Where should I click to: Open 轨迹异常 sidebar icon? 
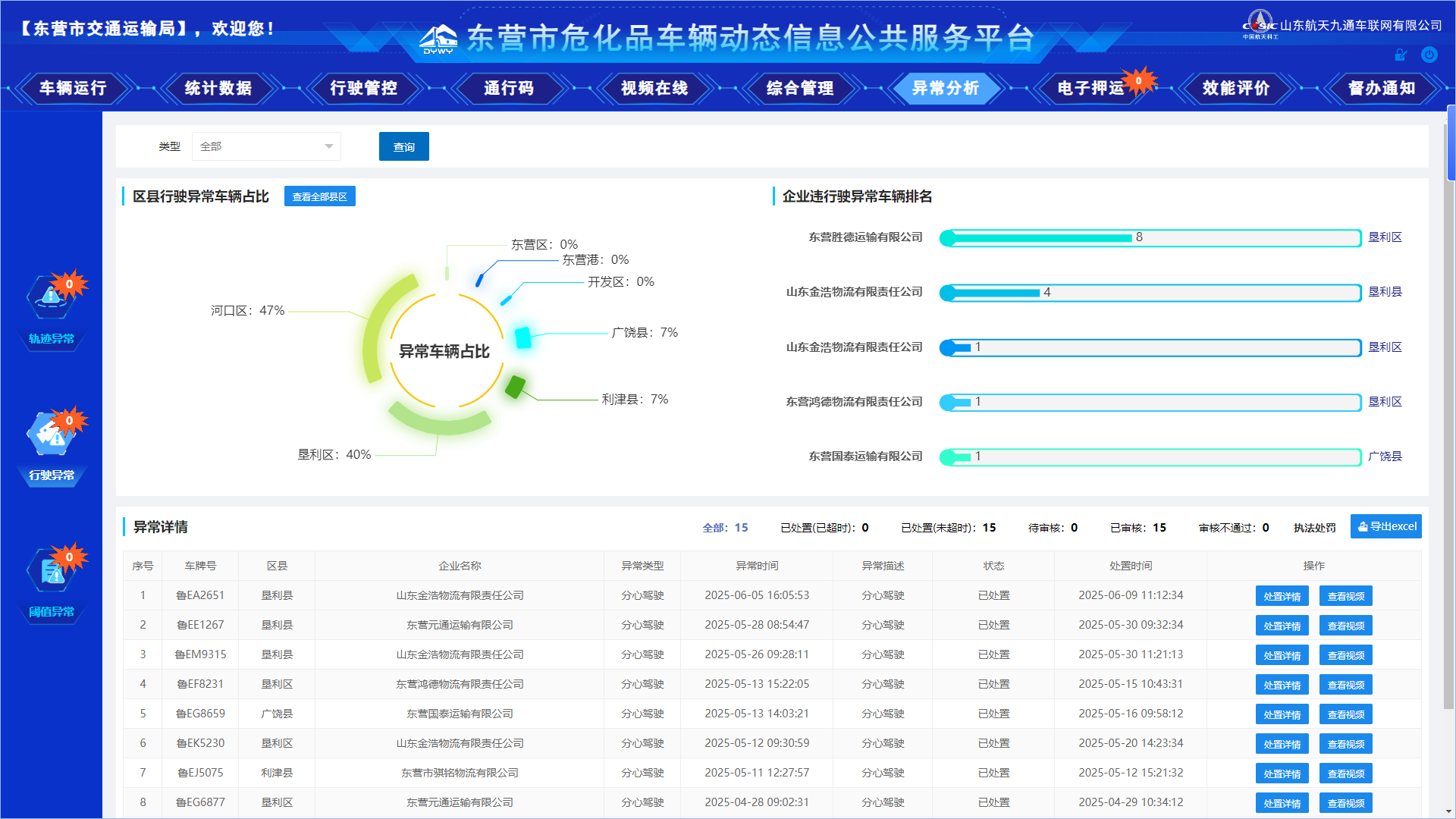[x=52, y=298]
